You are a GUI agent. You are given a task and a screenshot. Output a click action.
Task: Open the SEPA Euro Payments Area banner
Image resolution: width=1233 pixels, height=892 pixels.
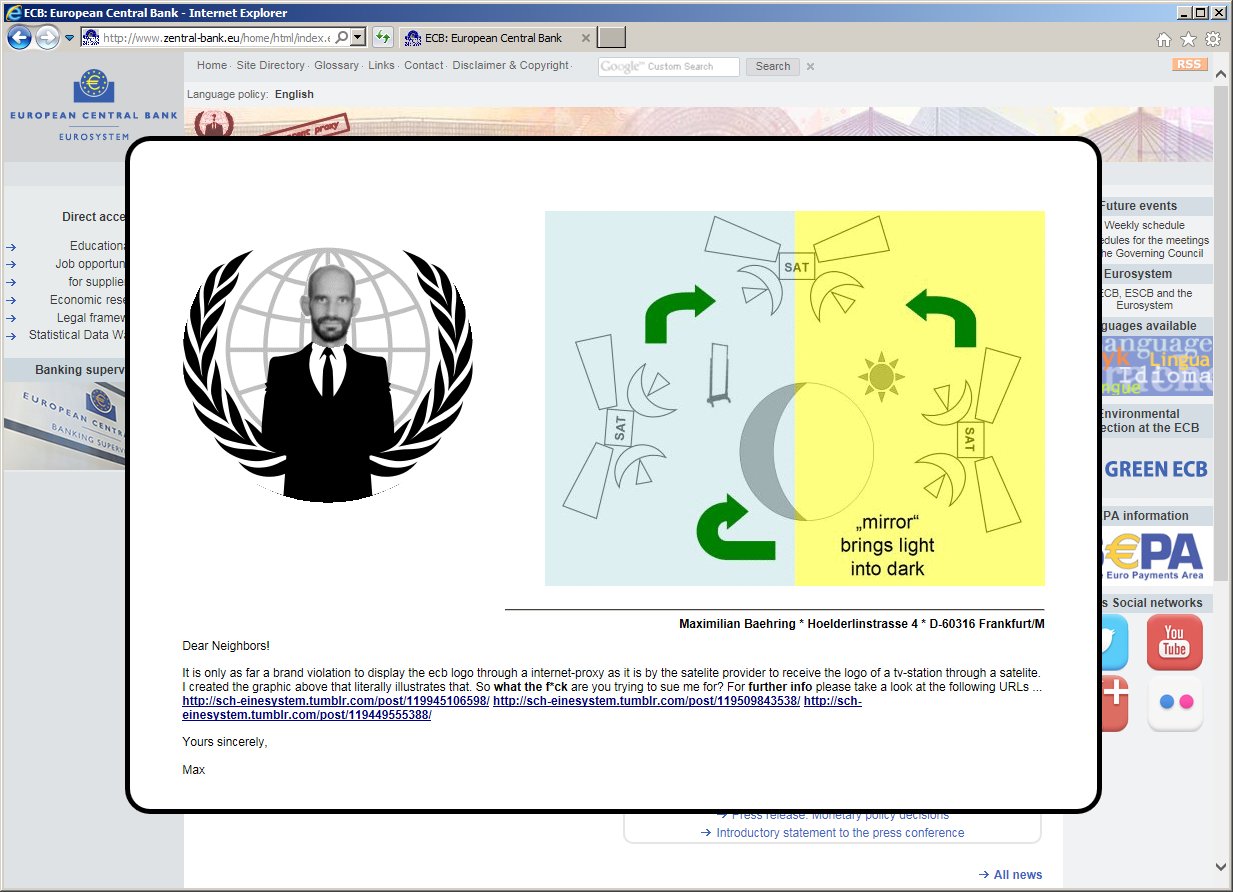tap(1156, 556)
